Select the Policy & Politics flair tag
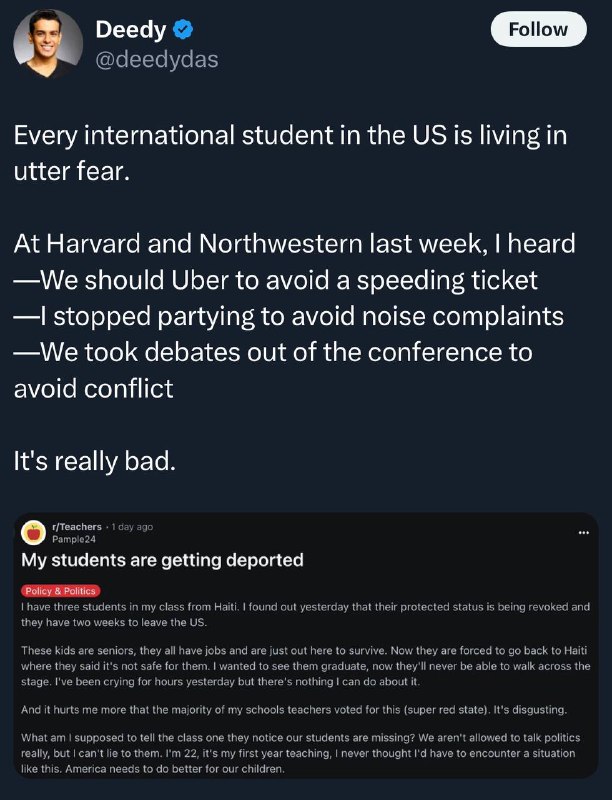Image resolution: width=612 pixels, height=800 pixels. [x=61, y=591]
